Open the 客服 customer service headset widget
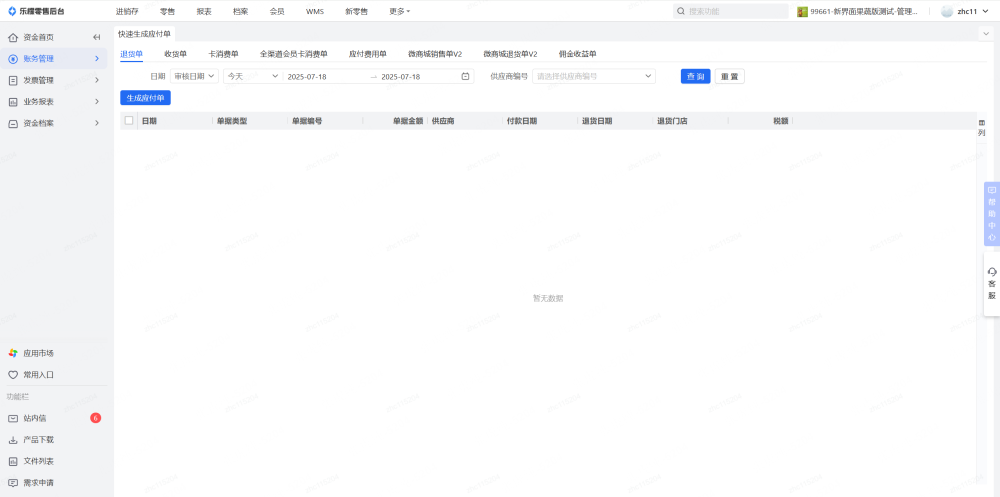This screenshot has width=1000, height=497. point(991,283)
